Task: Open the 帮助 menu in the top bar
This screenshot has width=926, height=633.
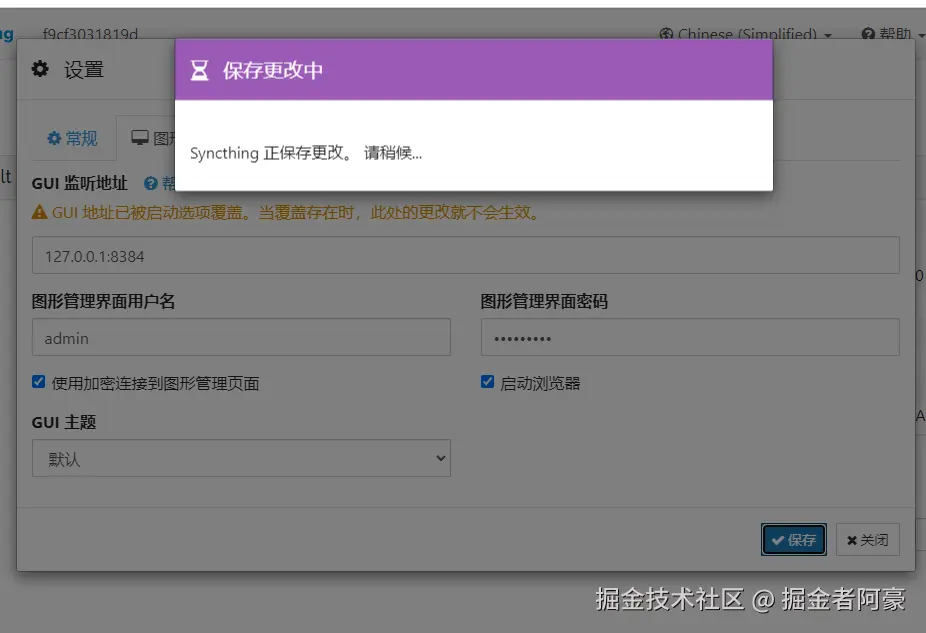Action: [x=892, y=34]
